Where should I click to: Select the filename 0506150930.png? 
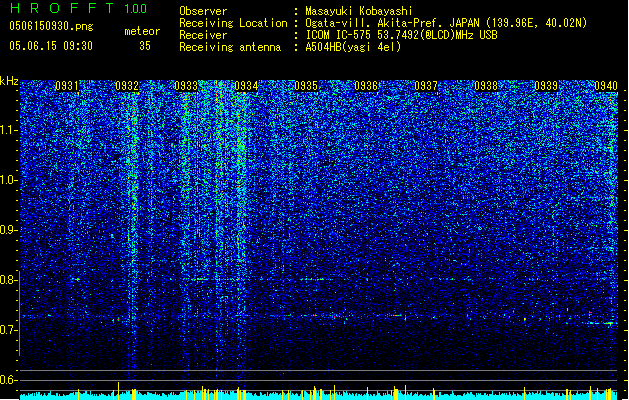click(51, 26)
